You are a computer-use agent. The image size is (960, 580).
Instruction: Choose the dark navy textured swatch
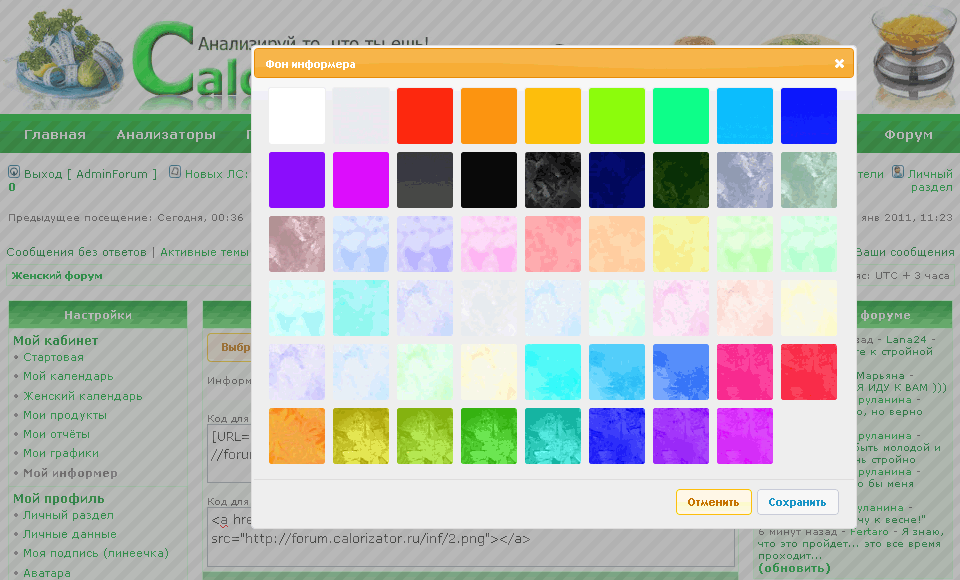click(617, 180)
